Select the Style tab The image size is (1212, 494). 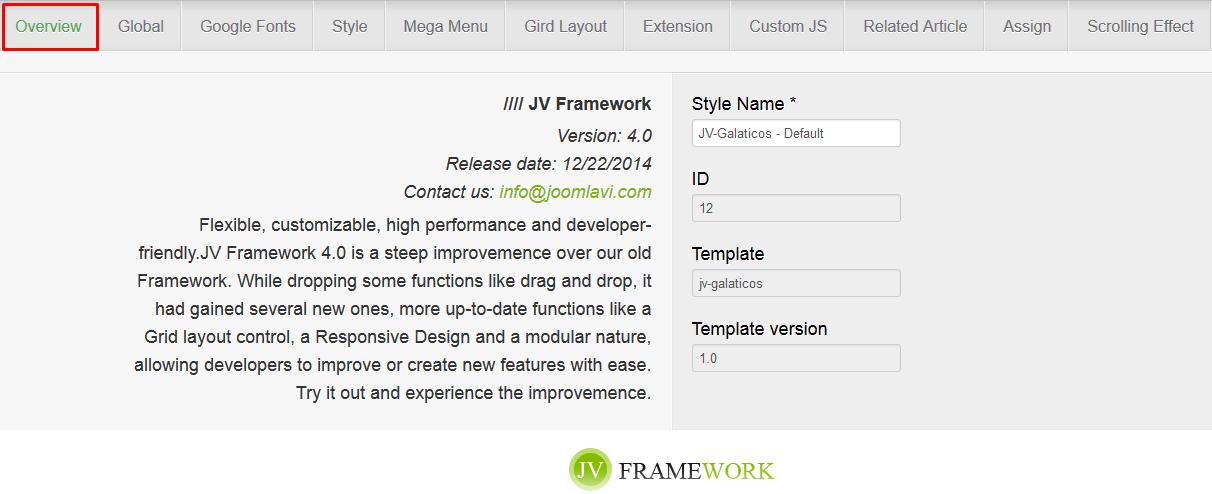click(350, 27)
